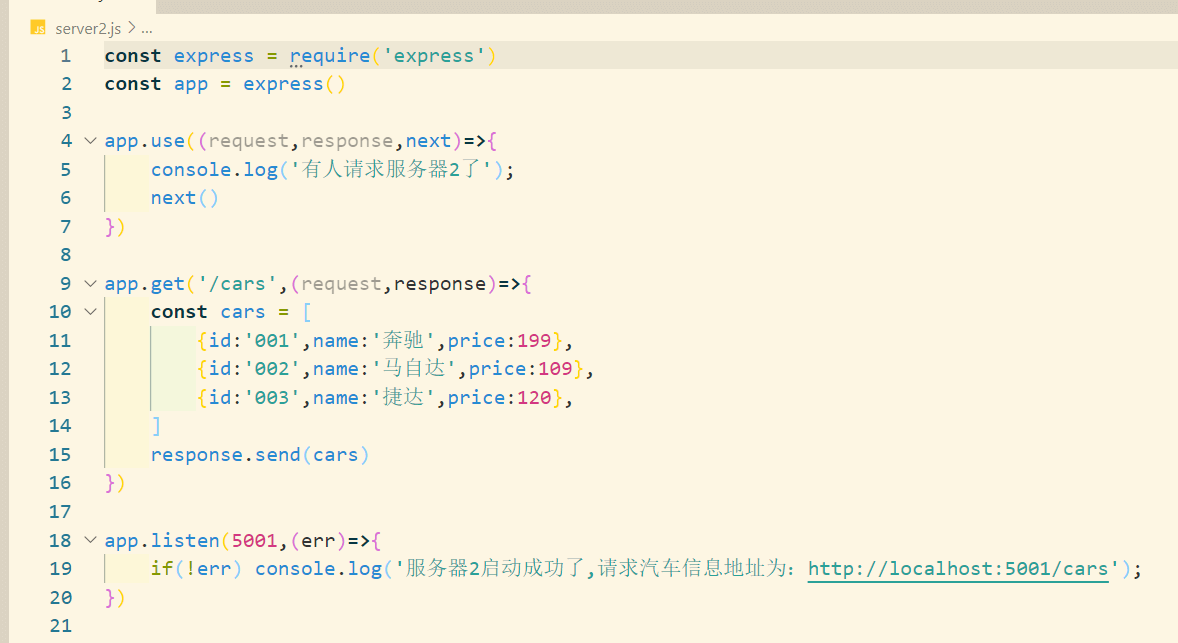Click the closing bracket on line 14

(156, 426)
